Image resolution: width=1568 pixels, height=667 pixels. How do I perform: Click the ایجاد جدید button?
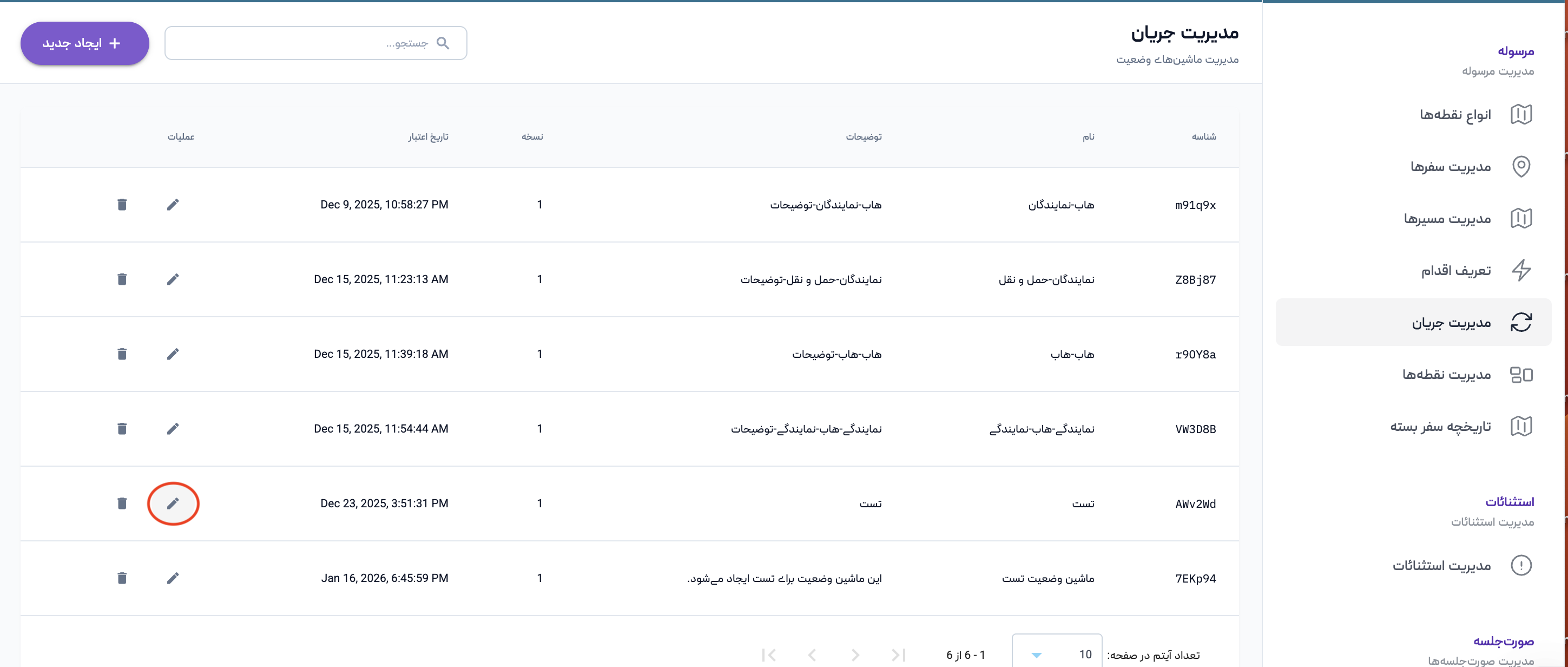tap(84, 43)
